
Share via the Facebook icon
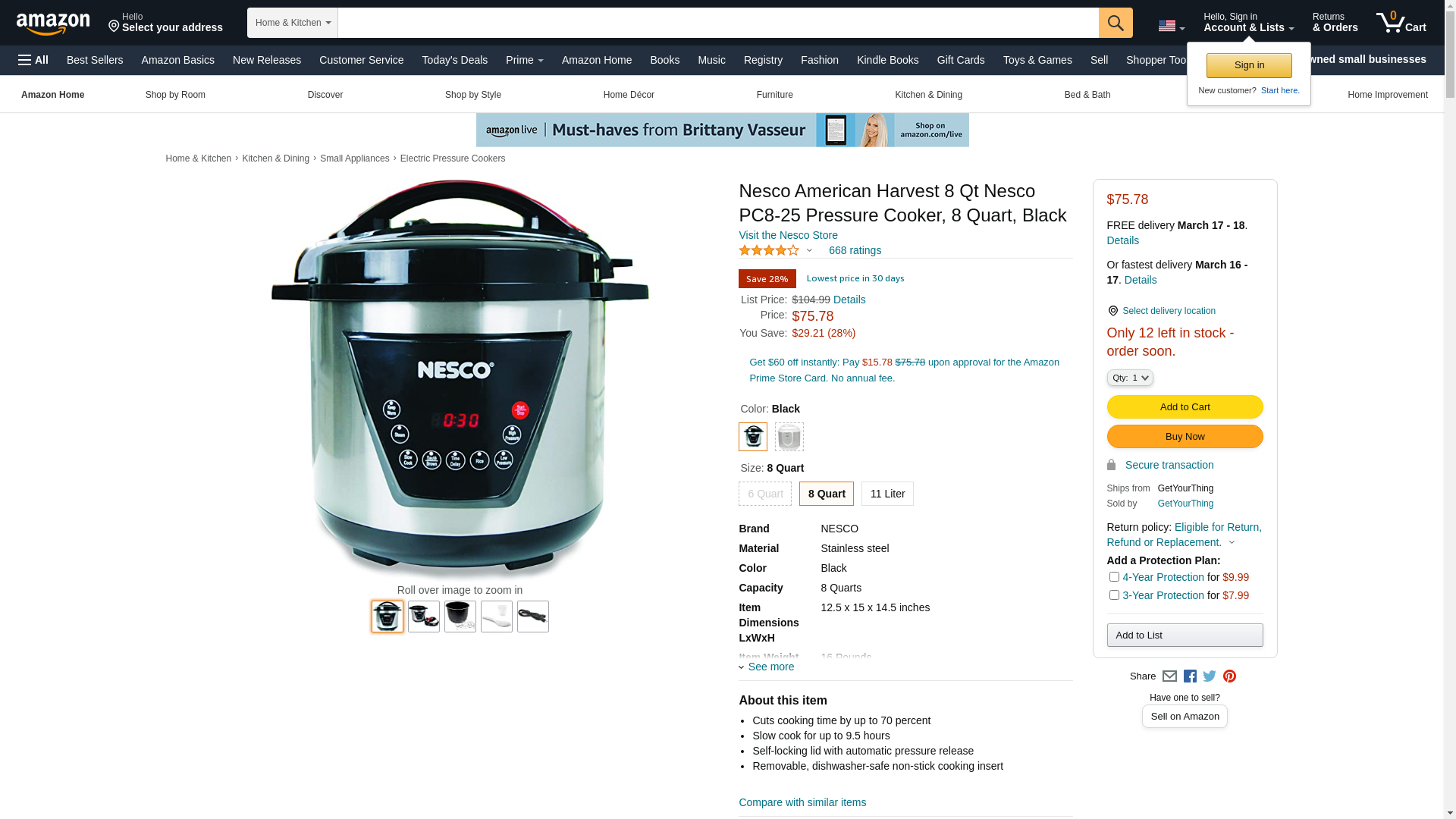point(1190,676)
